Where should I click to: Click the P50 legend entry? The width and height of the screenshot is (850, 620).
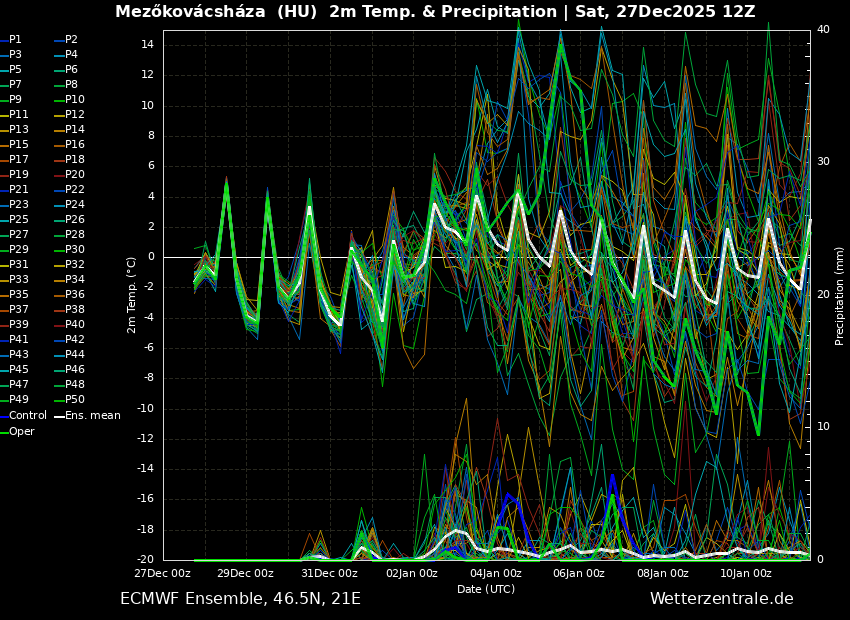coord(75,400)
